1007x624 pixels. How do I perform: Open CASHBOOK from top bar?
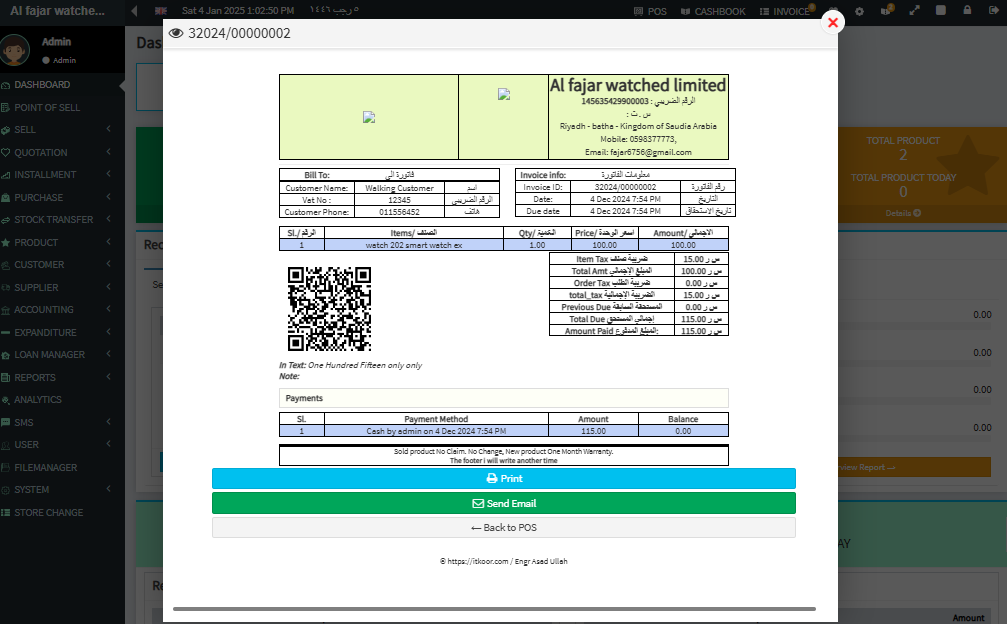[713, 12]
